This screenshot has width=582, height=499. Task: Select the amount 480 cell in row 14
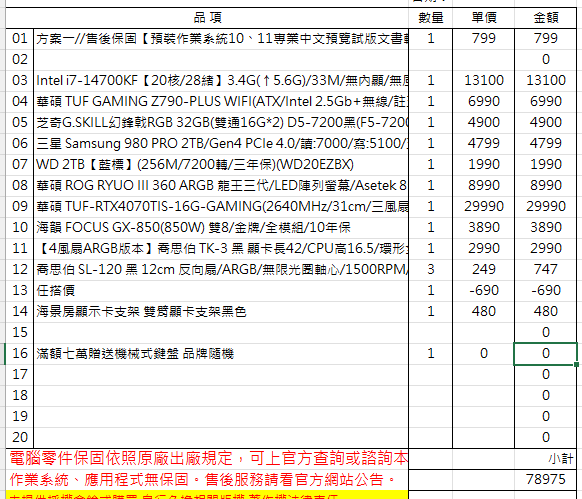click(x=546, y=311)
